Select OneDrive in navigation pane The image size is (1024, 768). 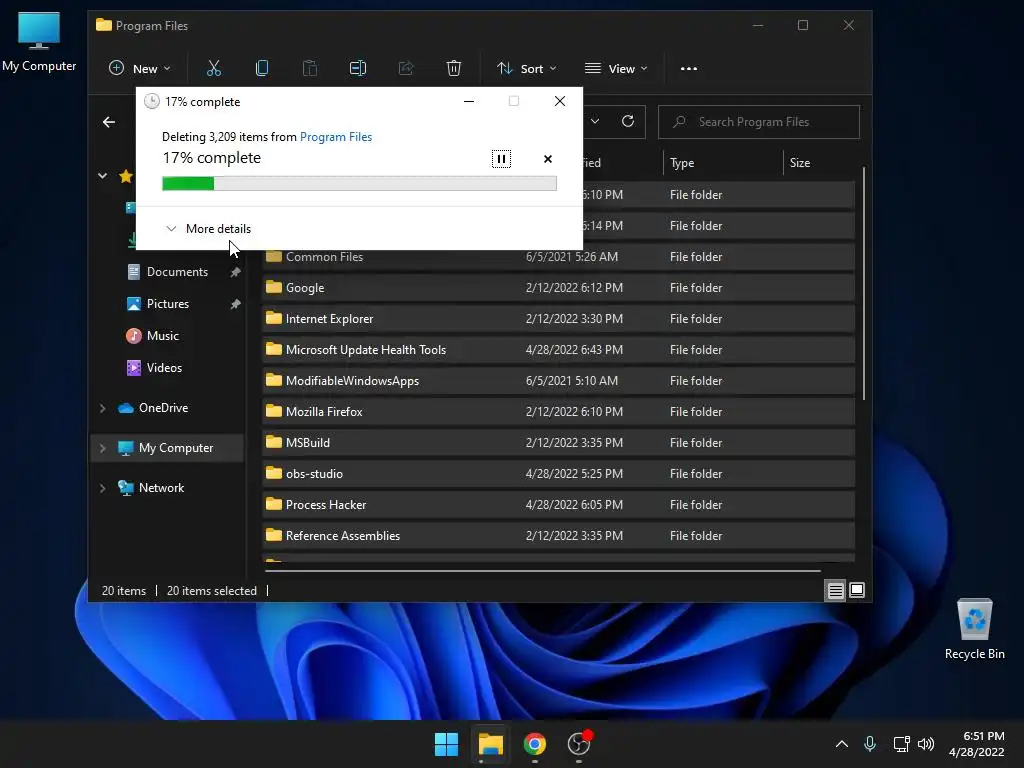tap(163, 408)
